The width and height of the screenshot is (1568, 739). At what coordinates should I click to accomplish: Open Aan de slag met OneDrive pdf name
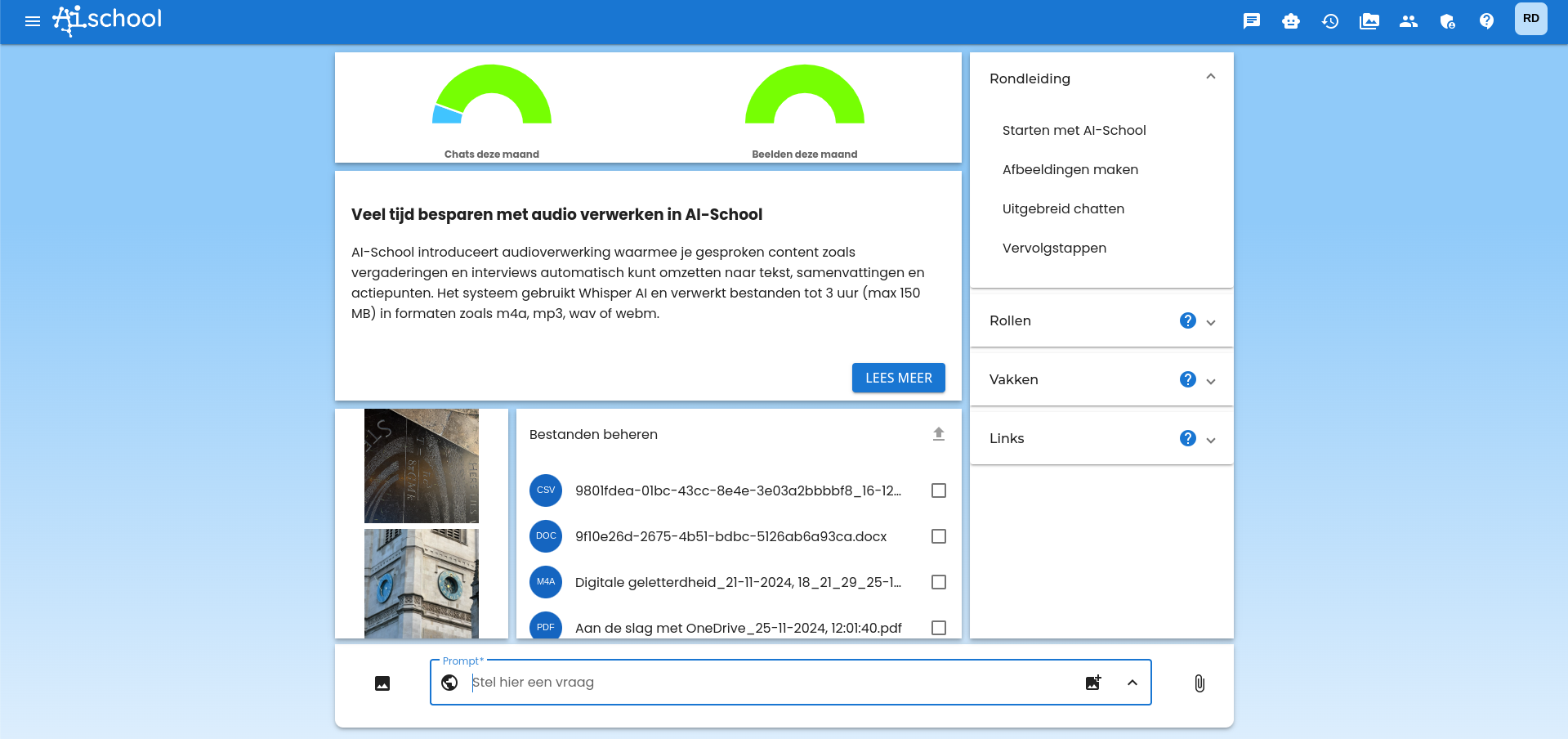[738, 628]
